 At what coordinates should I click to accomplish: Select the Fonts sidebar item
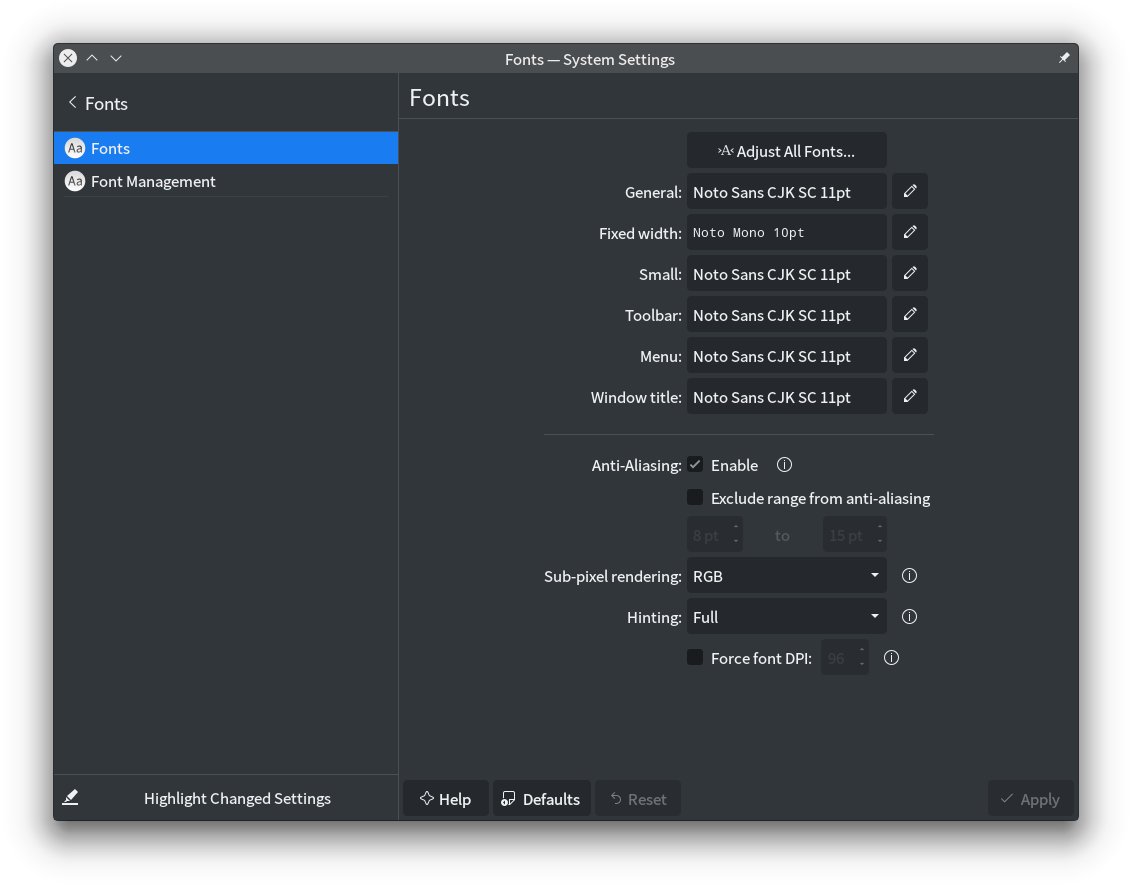click(110, 148)
